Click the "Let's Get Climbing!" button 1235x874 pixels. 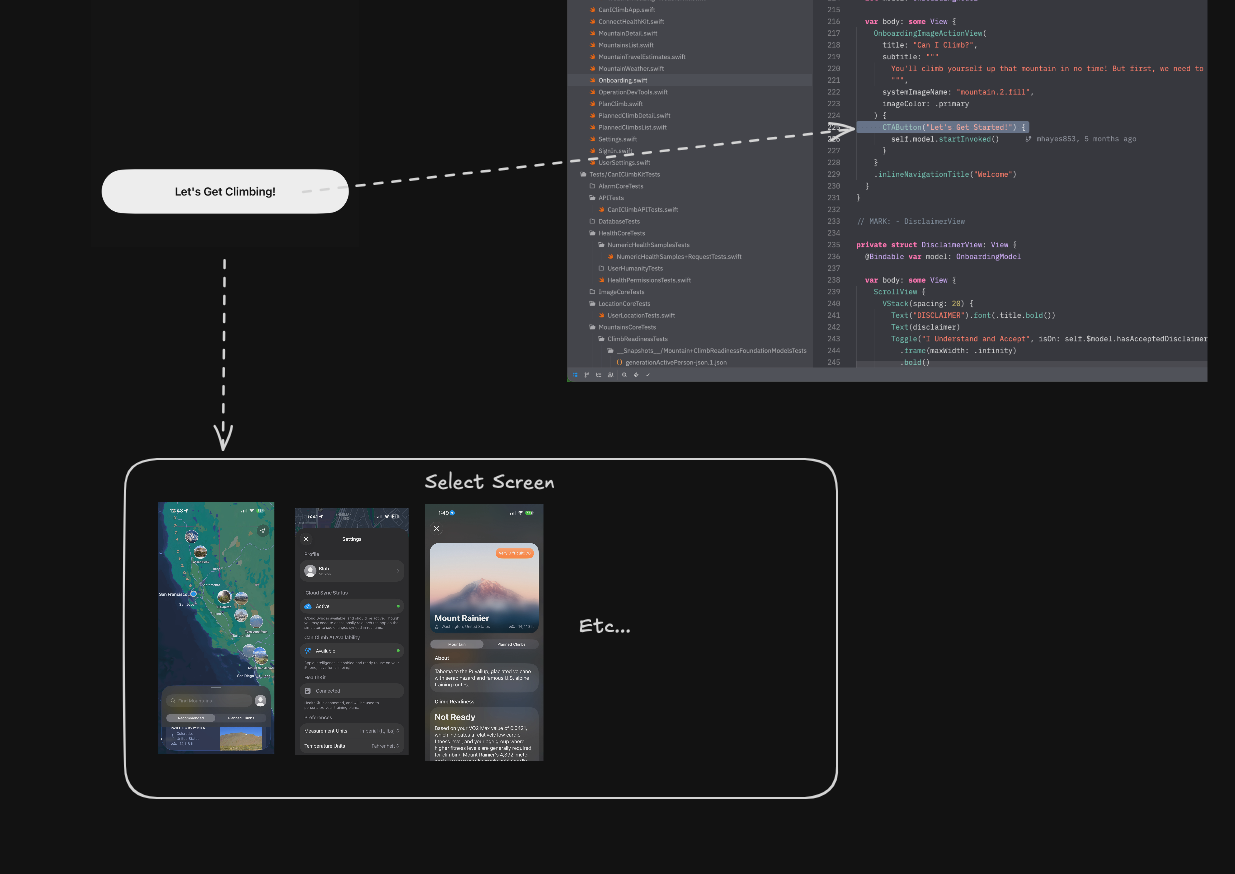click(224, 191)
